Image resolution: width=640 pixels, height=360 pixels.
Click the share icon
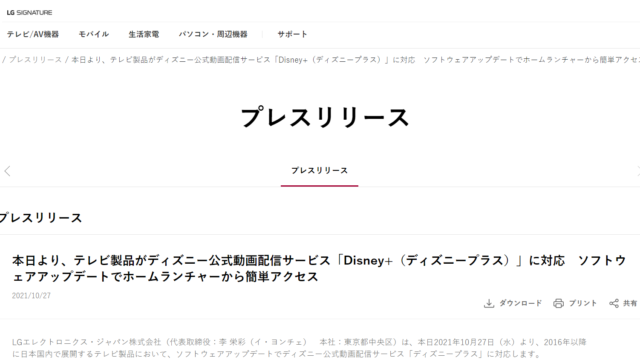click(x=614, y=303)
